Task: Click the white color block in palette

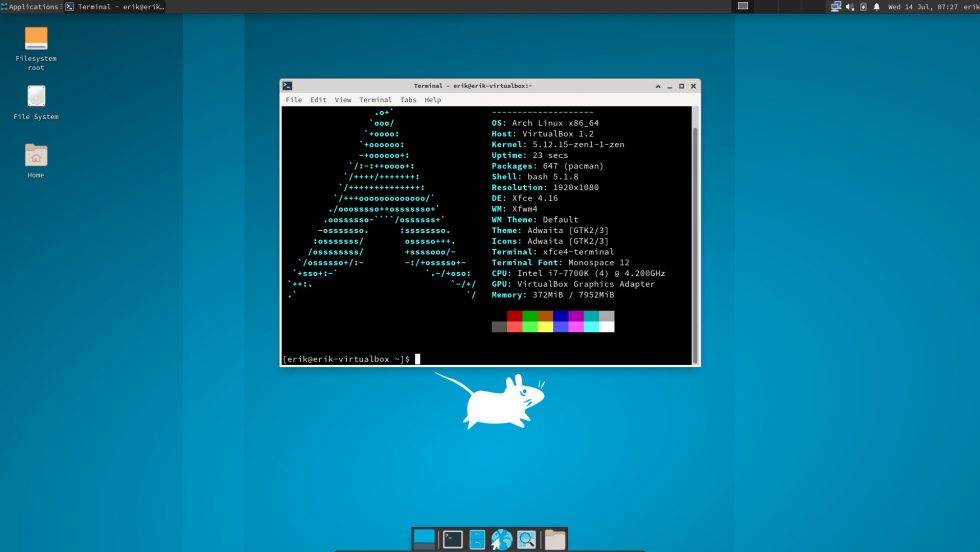Action: (x=606, y=326)
